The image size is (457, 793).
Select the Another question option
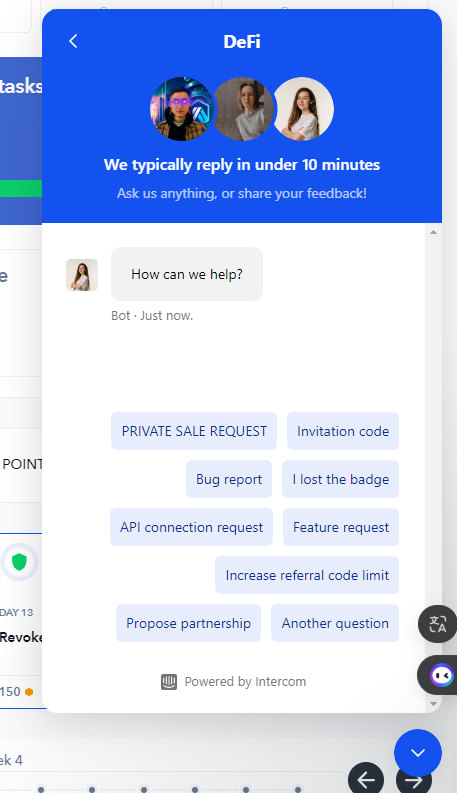click(x=335, y=623)
